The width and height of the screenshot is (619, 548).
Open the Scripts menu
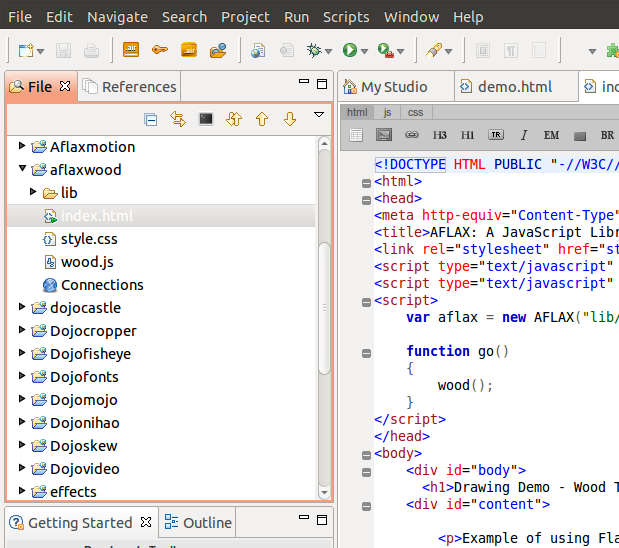346,17
